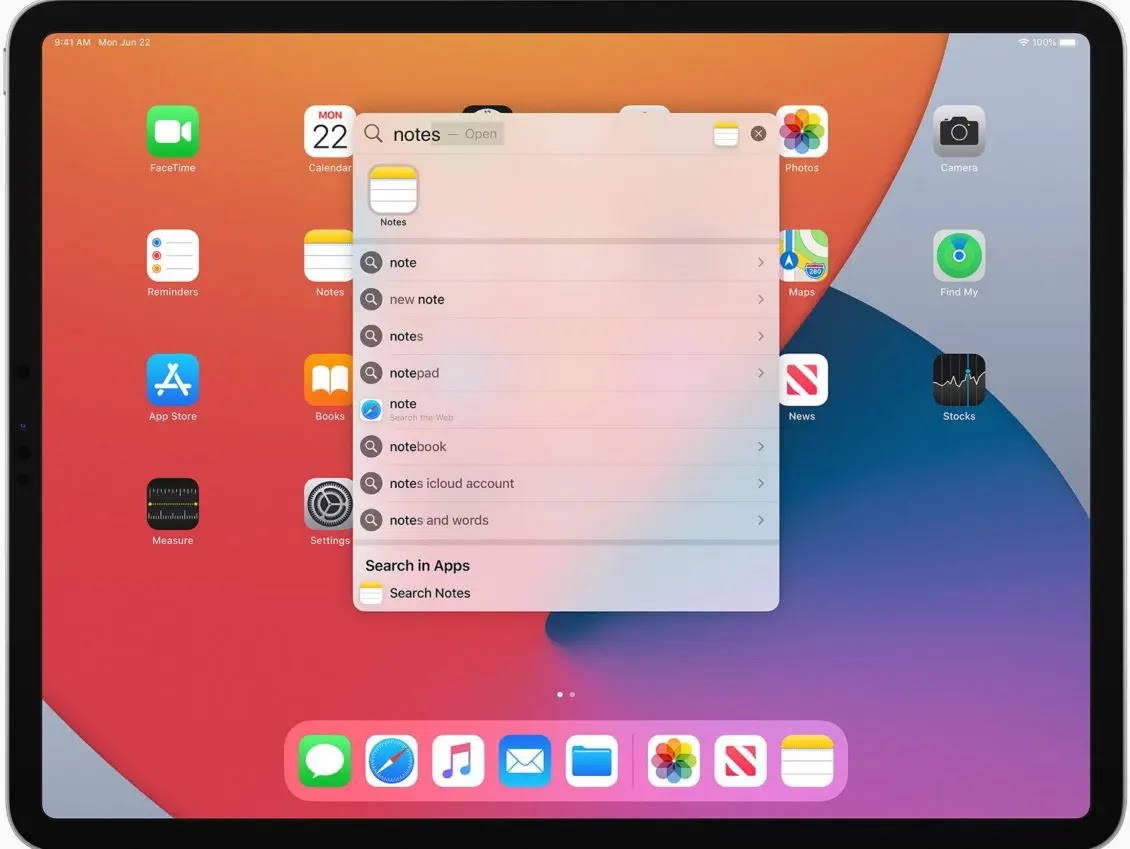This screenshot has height=849, width=1130.
Task: Open the FaceTime app
Action: pos(172,131)
